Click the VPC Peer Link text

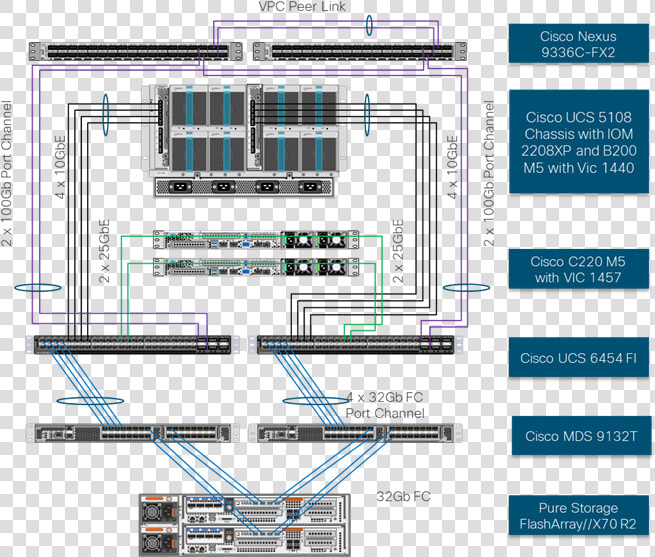(x=302, y=6)
